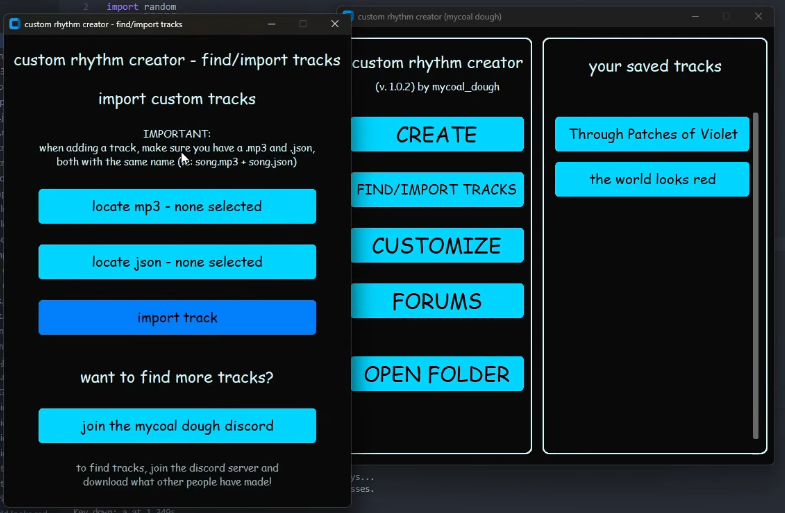This screenshot has height=513, width=785.
Task: Minimize the find/import tracks window
Action: pyautogui.click(x=271, y=24)
